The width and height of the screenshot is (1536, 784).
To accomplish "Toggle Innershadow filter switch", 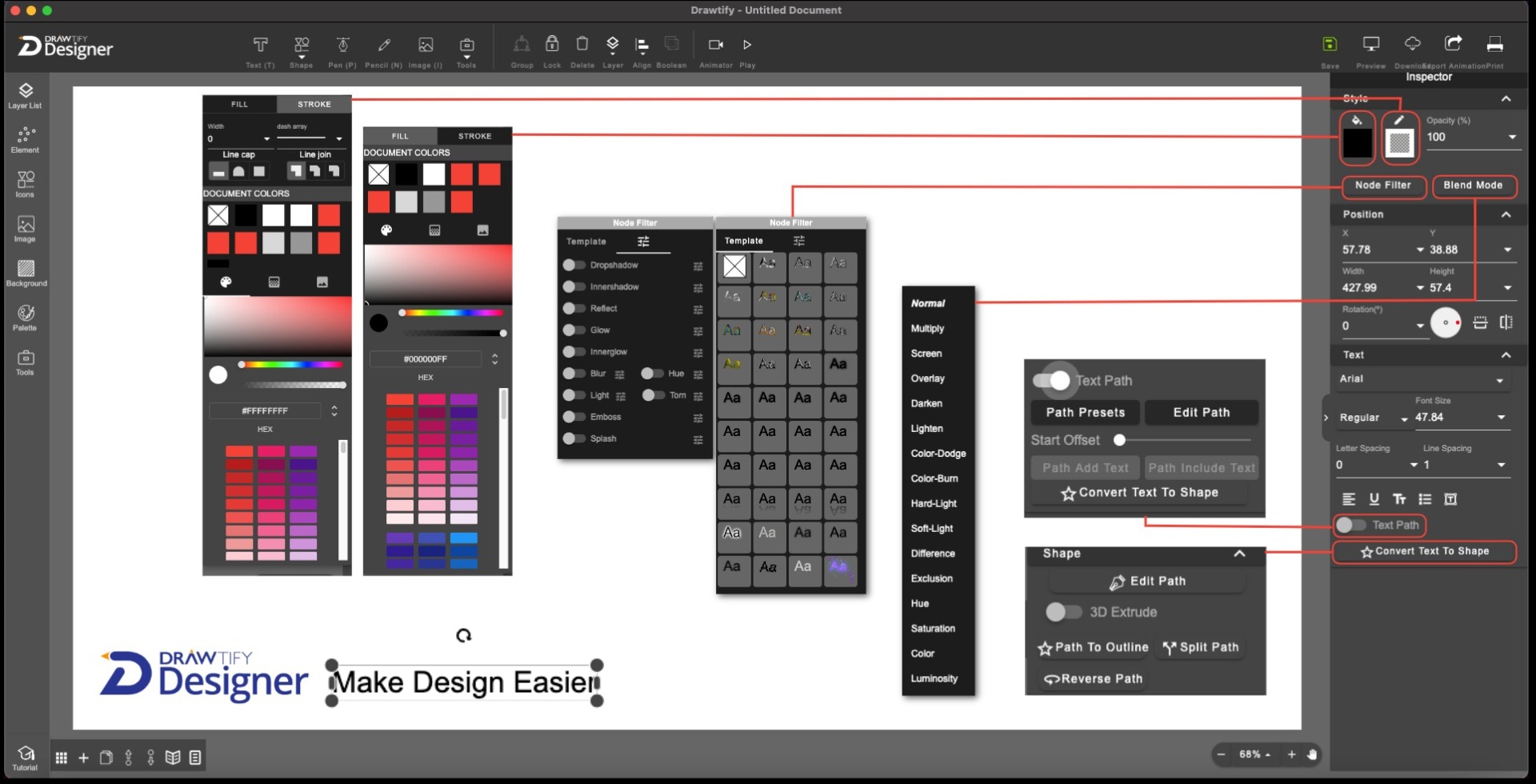I will 574,286.
